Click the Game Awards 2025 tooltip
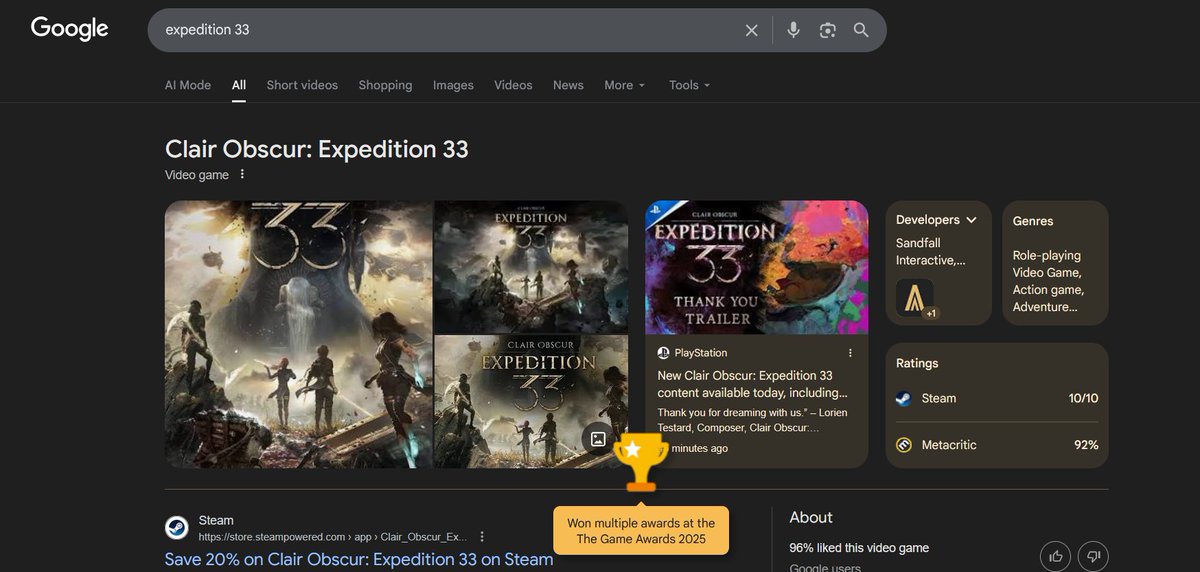Screen dimensions: 1200x572 (x=641, y=530)
